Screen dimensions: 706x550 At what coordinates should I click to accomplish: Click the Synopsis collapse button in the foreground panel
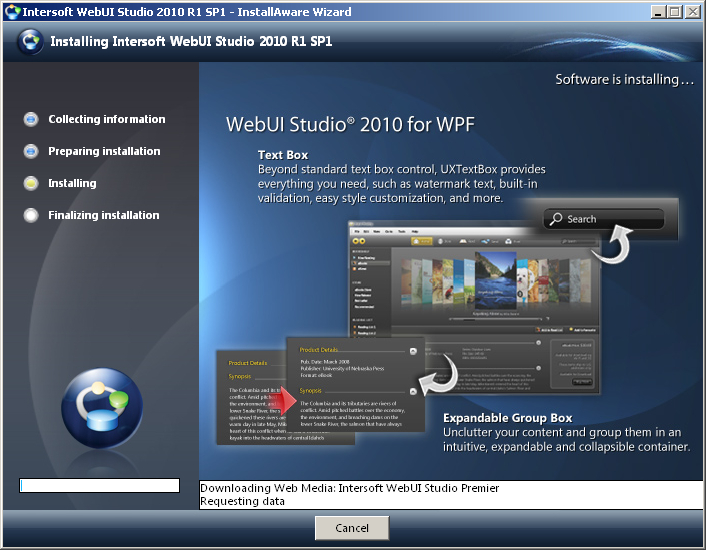click(413, 392)
